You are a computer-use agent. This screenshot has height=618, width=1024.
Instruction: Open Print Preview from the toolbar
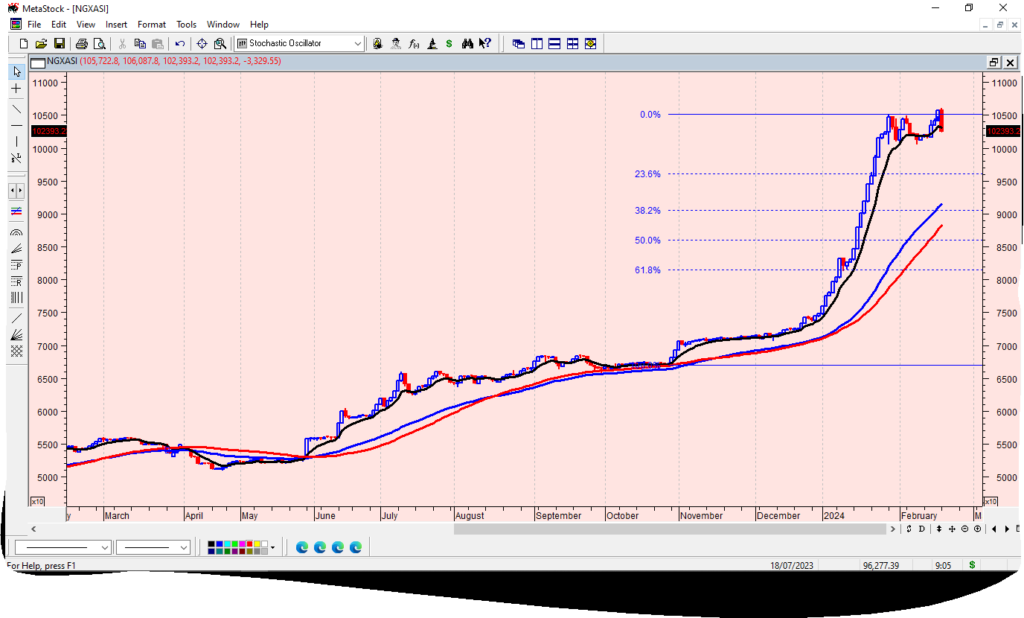point(98,44)
